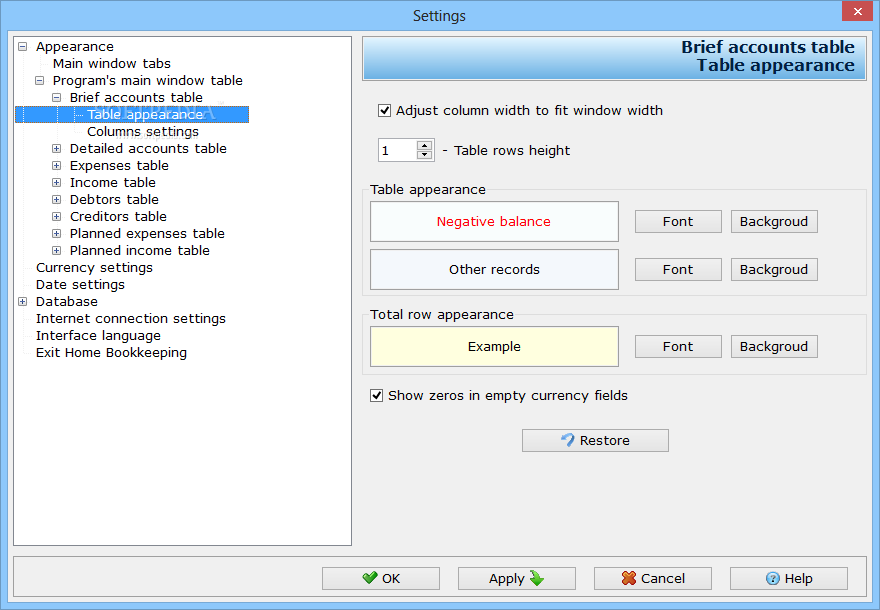Click the green arrow icon on Apply
This screenshot has height=610, width=880.
click(537, 578)
